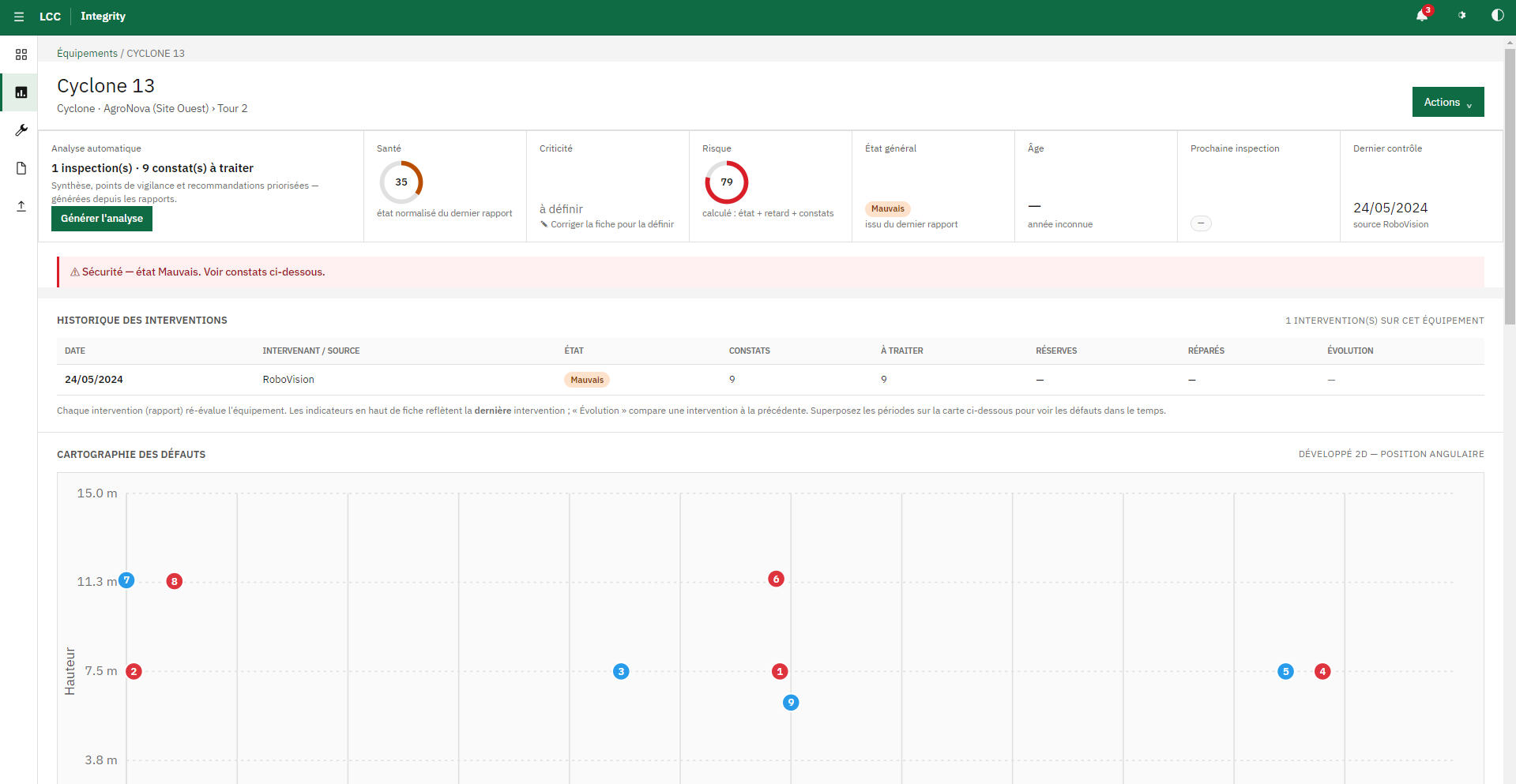Select blue defect marker 3
Image resolution: width=1516 pixels, height=784 pixels.
tap(621, 672)
